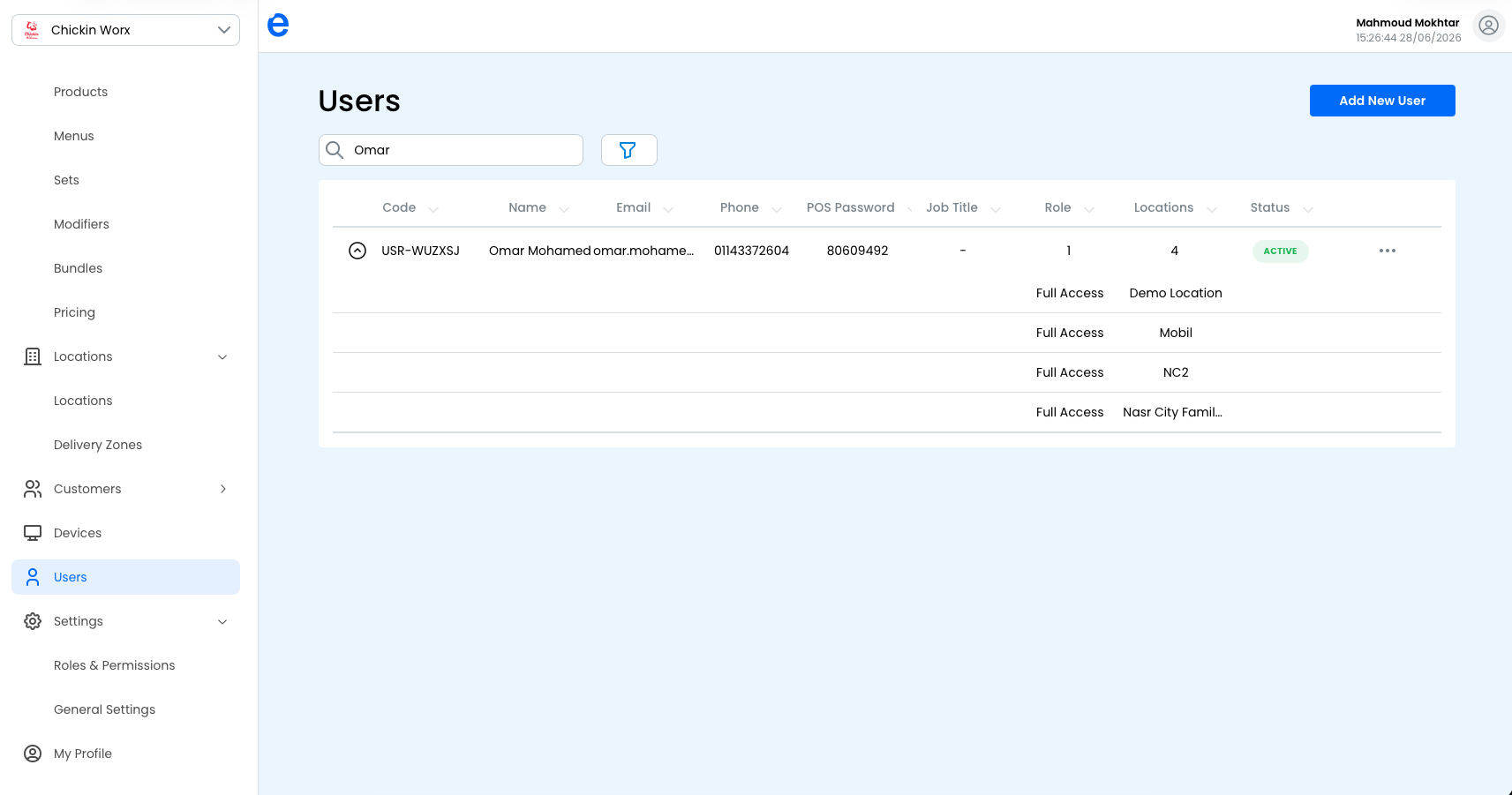The width and height of the screenshot is (1512, 795).
Task: Click the NC2 location entry
Action: point(1176,372)
